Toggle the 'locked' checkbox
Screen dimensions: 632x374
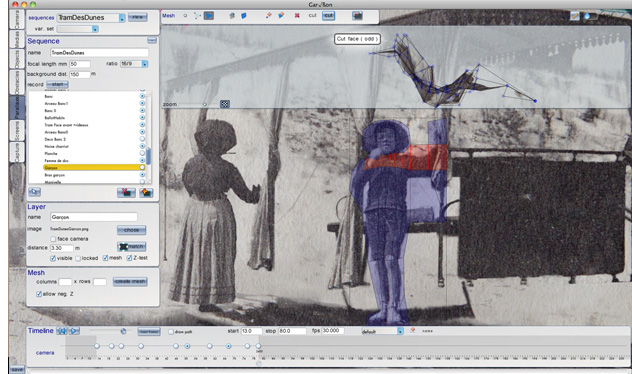click(78, 258)
